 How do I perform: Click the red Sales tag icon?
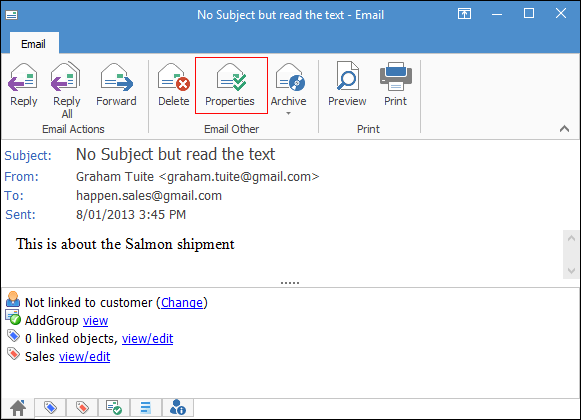click(13, 354)
